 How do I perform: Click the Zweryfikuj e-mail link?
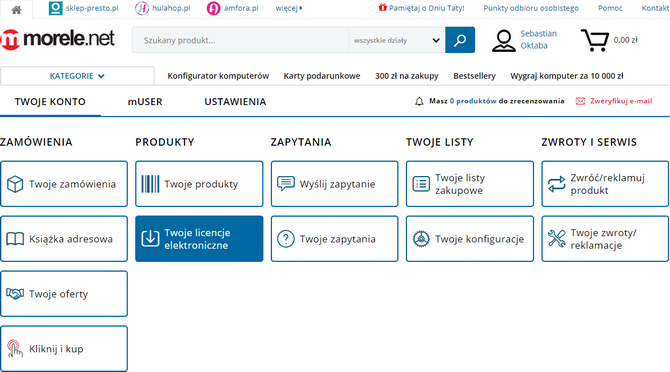[x=621, y=101]
